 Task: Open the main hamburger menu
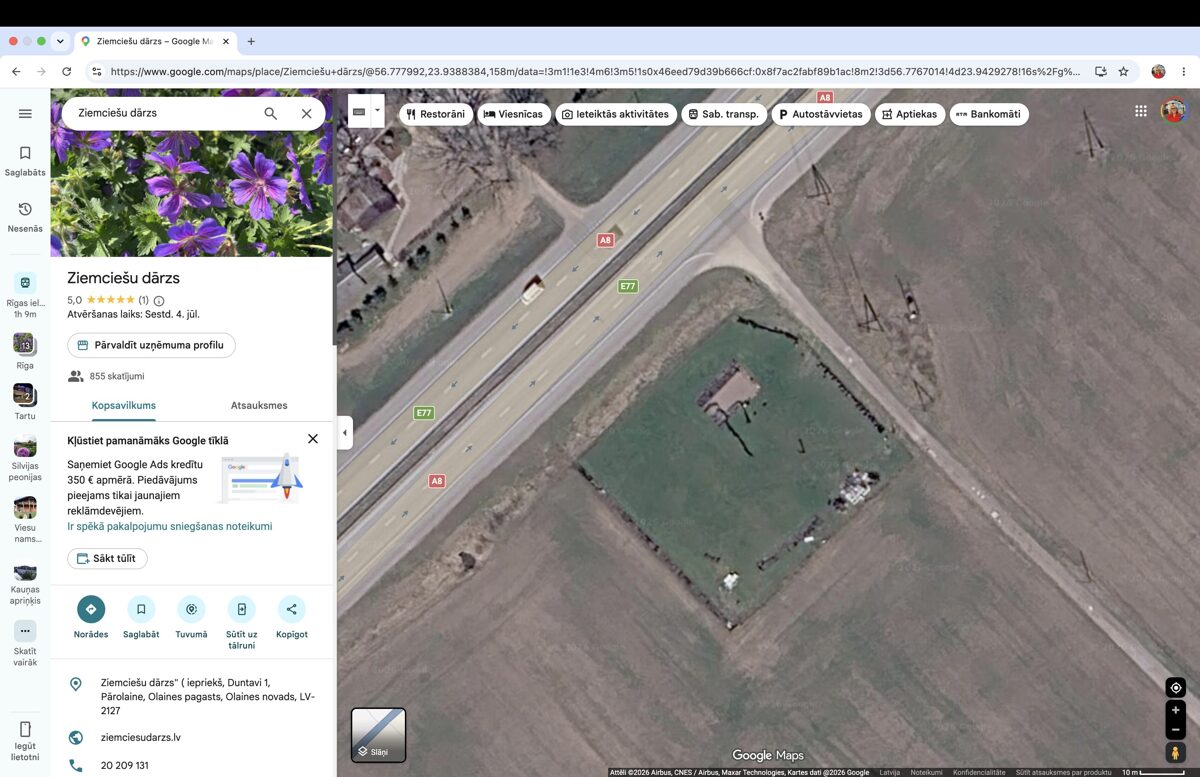pyautogui.click(x=25, y=114)
